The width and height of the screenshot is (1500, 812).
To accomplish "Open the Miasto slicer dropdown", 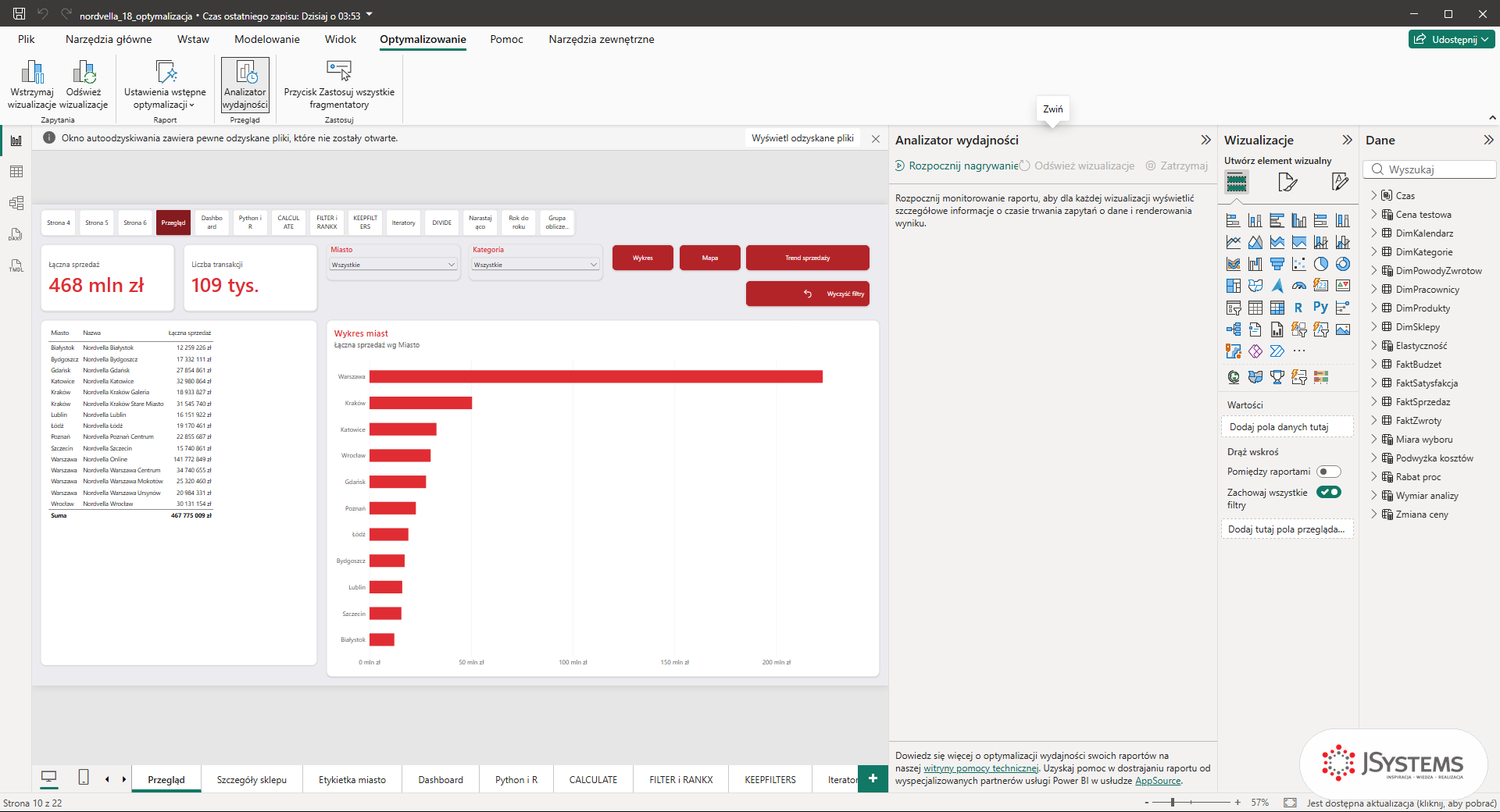I will point(393,265).
